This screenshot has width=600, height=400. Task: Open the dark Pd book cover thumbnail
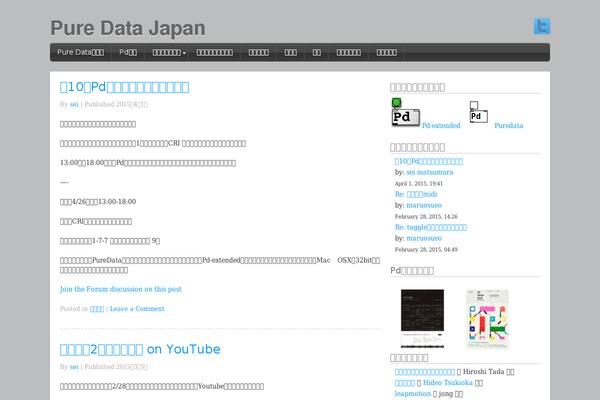click(x=422, y=318)
